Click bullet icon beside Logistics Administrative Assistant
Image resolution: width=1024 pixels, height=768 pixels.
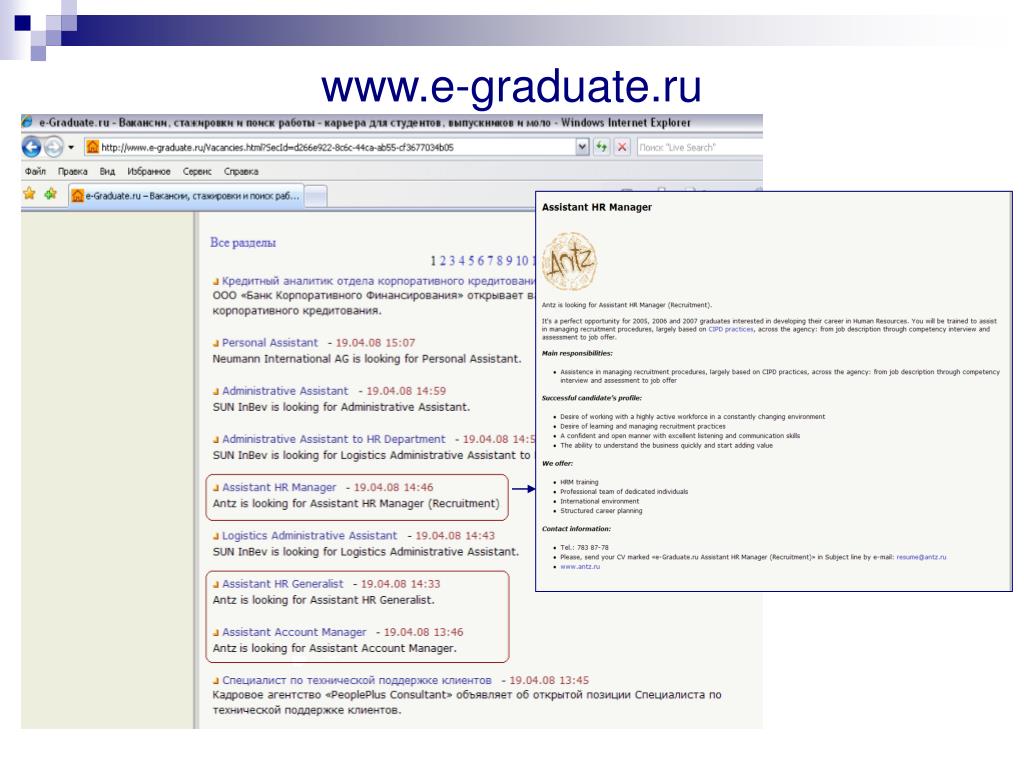[x=216, y=537]
